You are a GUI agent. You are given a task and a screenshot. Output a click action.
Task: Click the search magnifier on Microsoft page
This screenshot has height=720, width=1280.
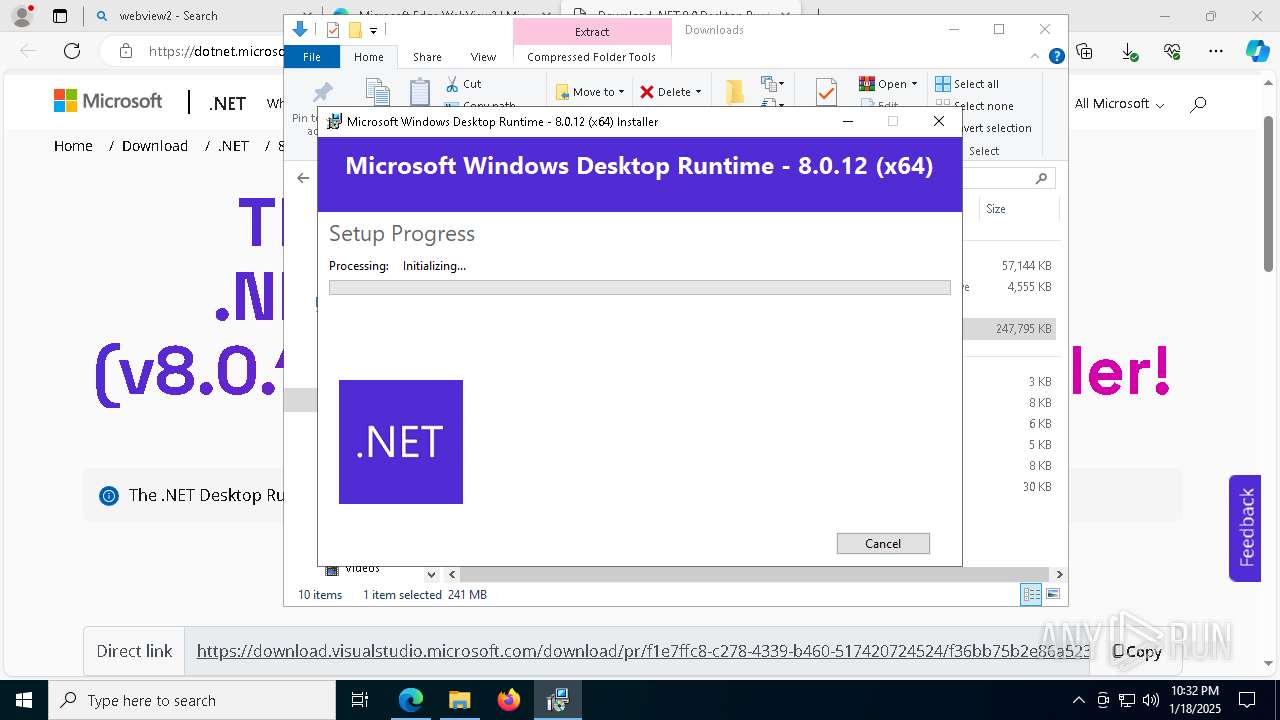(x=1198, y=104)
